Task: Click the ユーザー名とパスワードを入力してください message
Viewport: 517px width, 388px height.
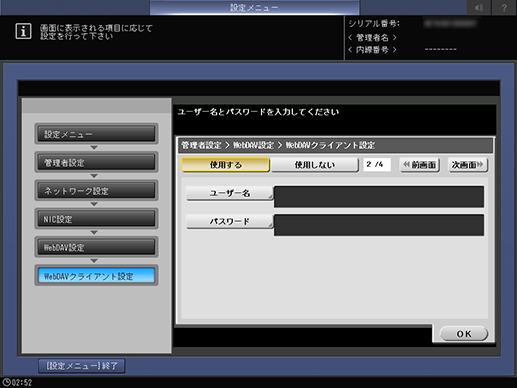Action: 258,112
